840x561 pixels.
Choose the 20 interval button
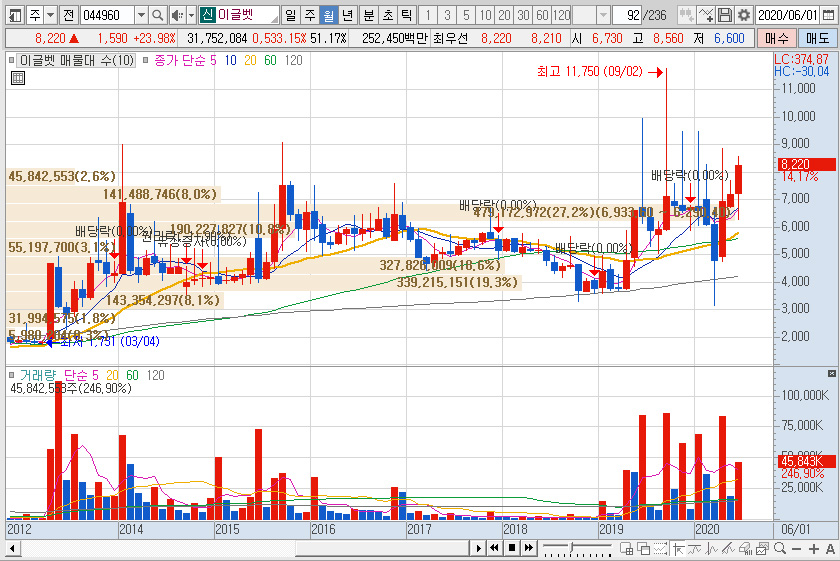[x=505, y=15]
